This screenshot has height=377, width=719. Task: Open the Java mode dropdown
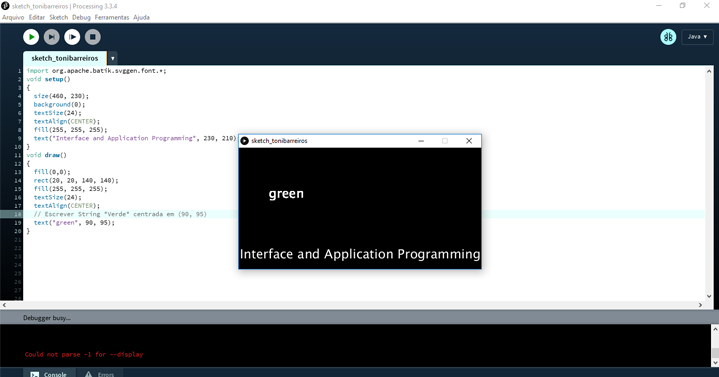click(x=697, y=37)
